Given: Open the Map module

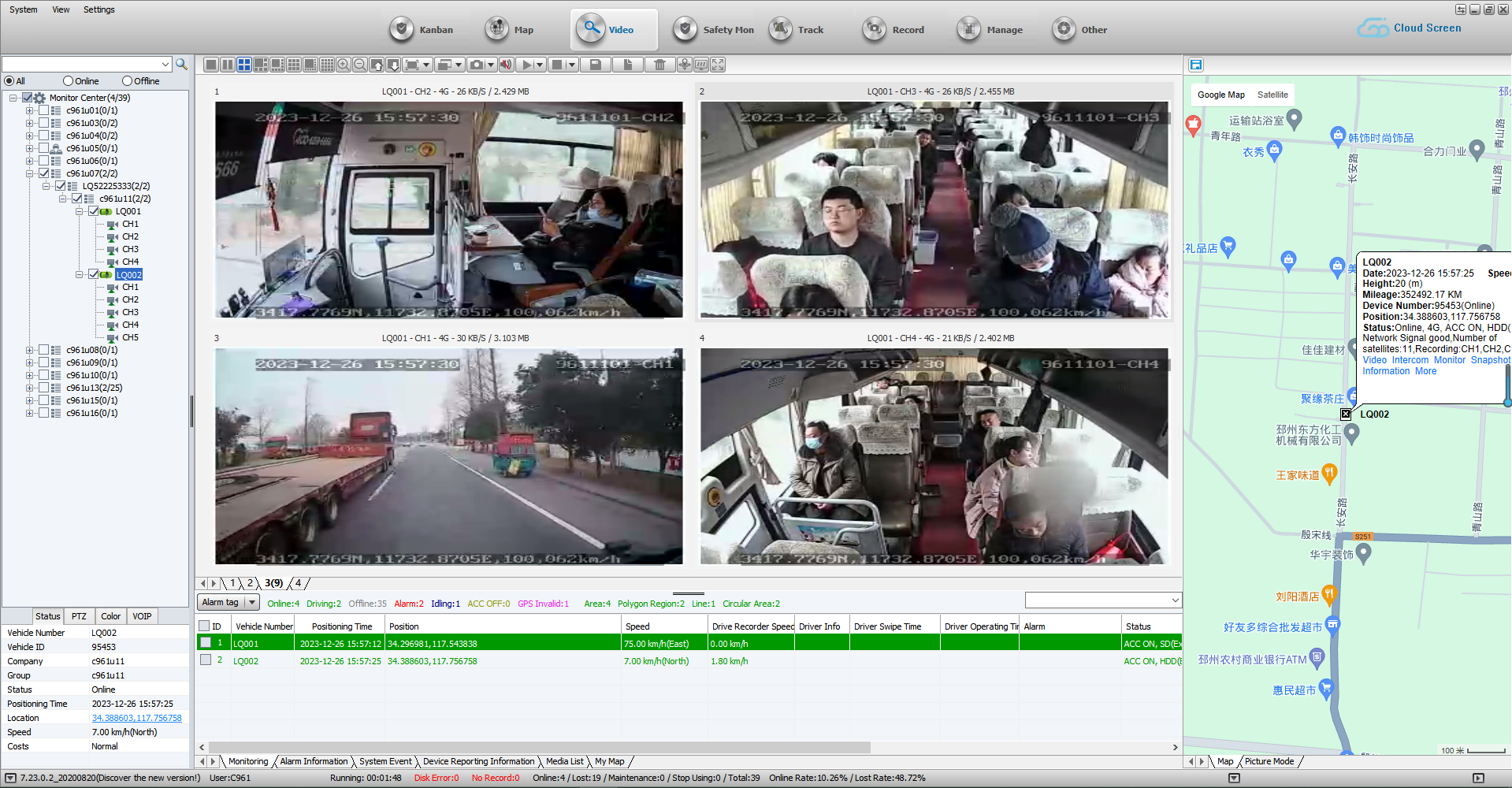Looking at the screenshot, I should pyautogui.click(x=510, y=29).
